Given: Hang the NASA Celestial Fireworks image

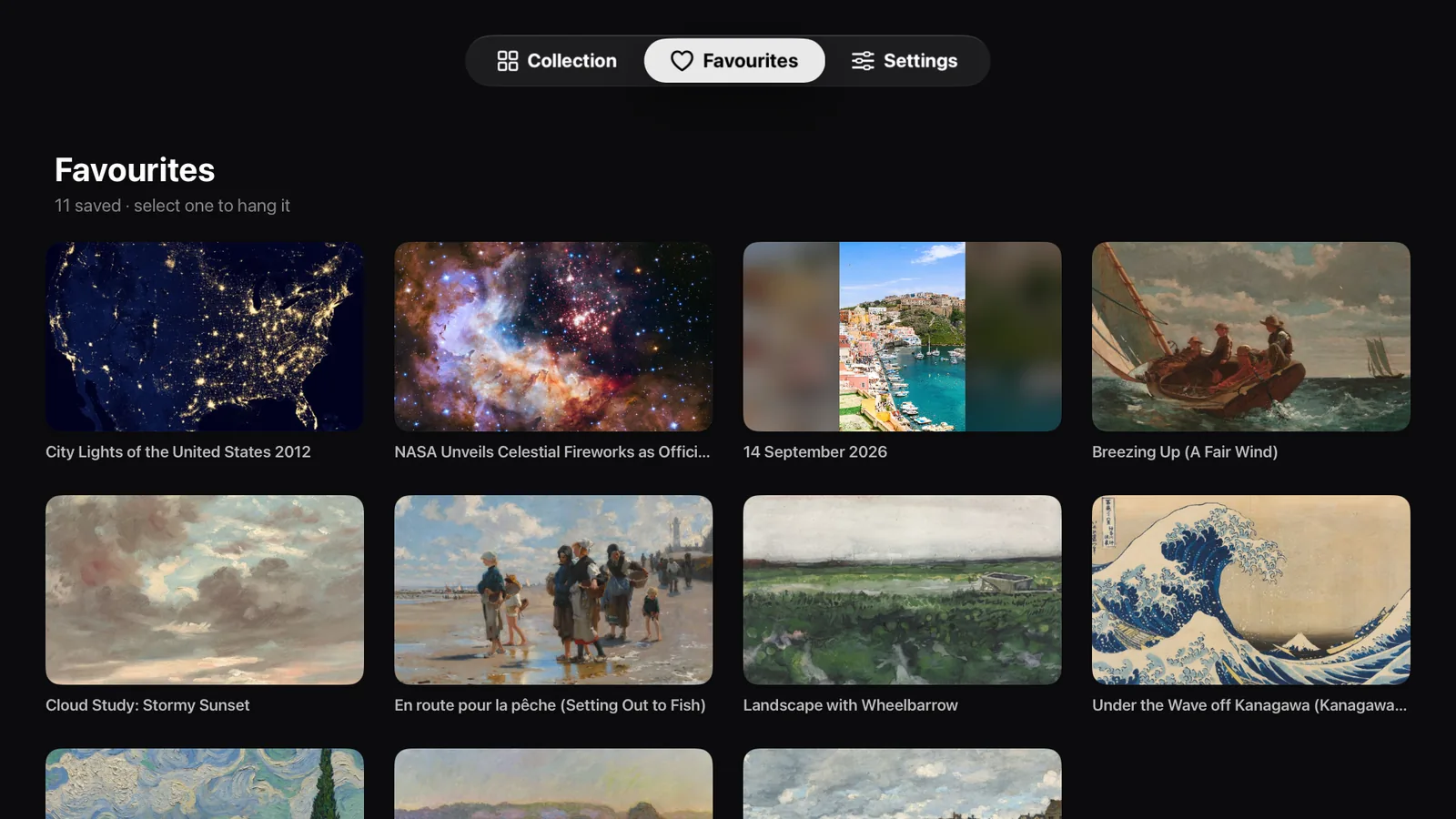Looking at the screenshot, I should (553, 337).
